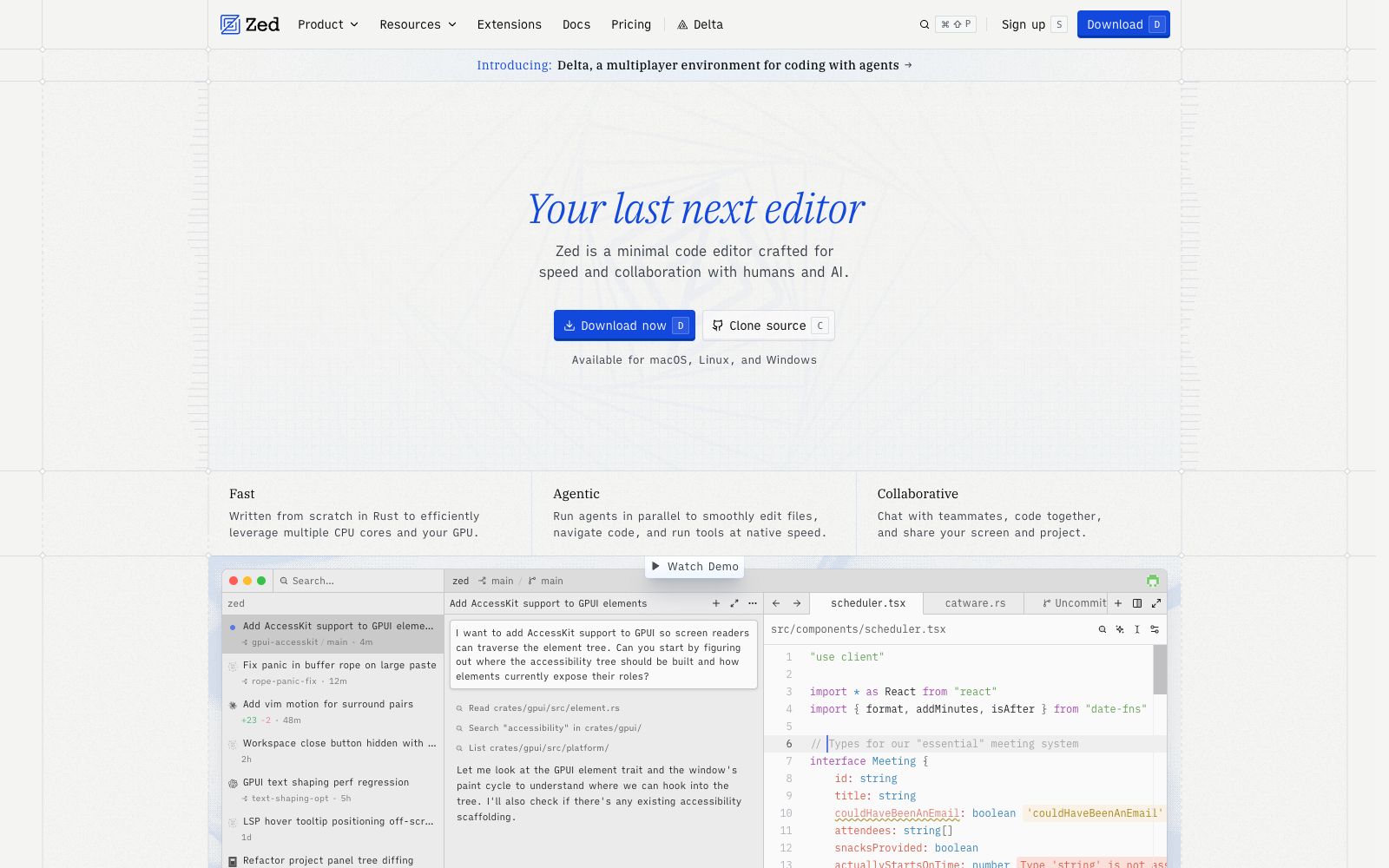Select the Add vim motion for surround pairs thread
Viewport: 1389px width, 868px height.
pyautogui.click(x=333, y=712)
